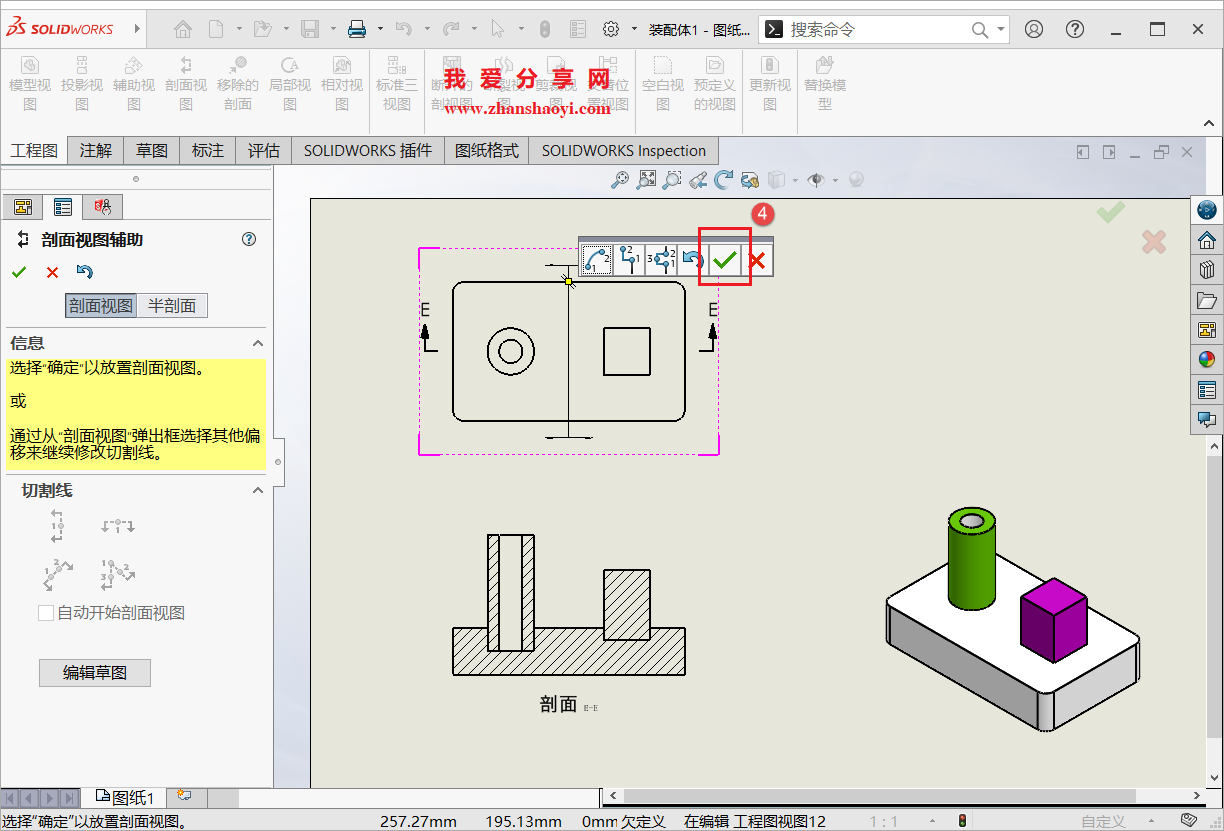Collapse the 切割线 section
Image resolution: width=1224 pixels, height=831 pixels.
coord(258,490)
